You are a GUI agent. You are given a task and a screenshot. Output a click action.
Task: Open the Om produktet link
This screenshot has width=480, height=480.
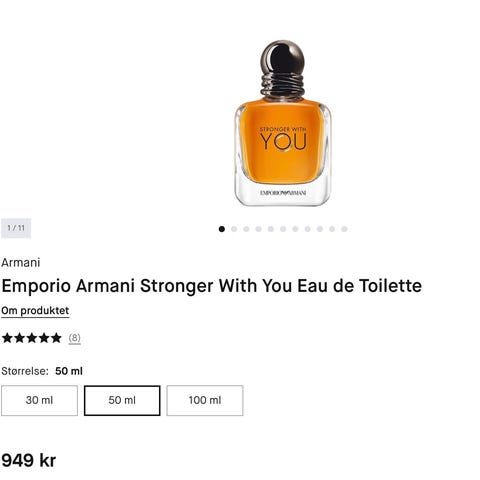[35, 311]
